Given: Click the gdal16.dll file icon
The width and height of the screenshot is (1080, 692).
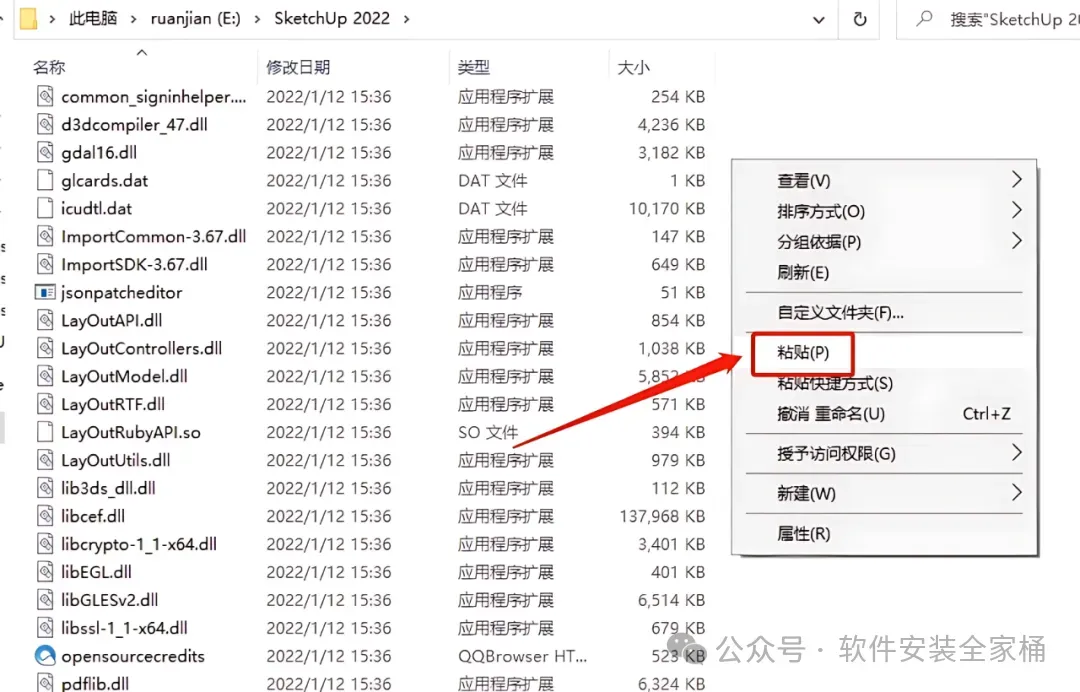Looking at the screenshot, I should click(x=45, y=152).
